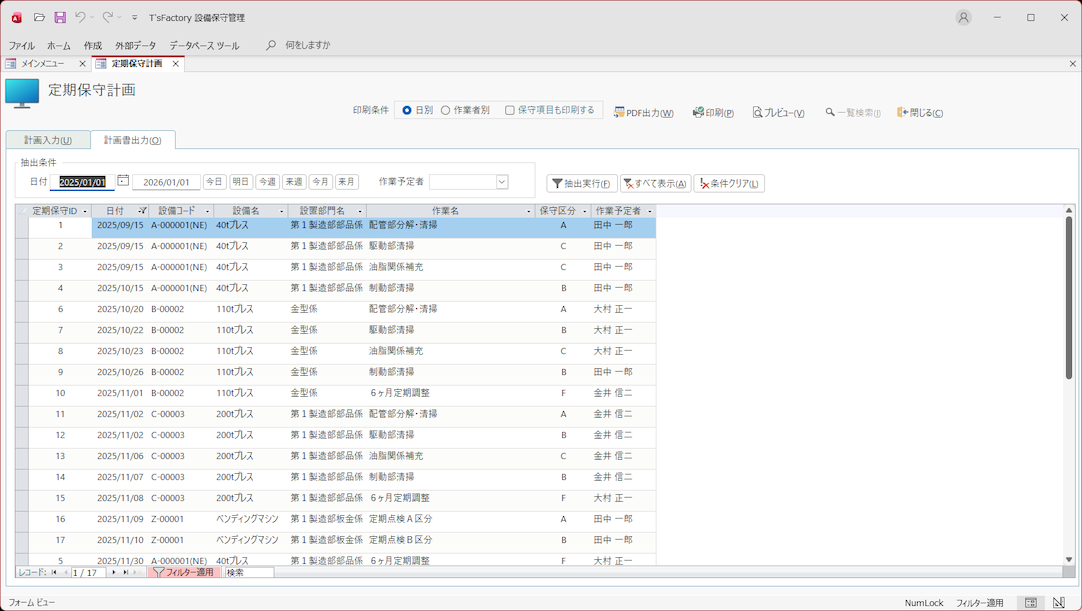
Task: Click the 来週 date shortcut button
Action: point(294,182)
